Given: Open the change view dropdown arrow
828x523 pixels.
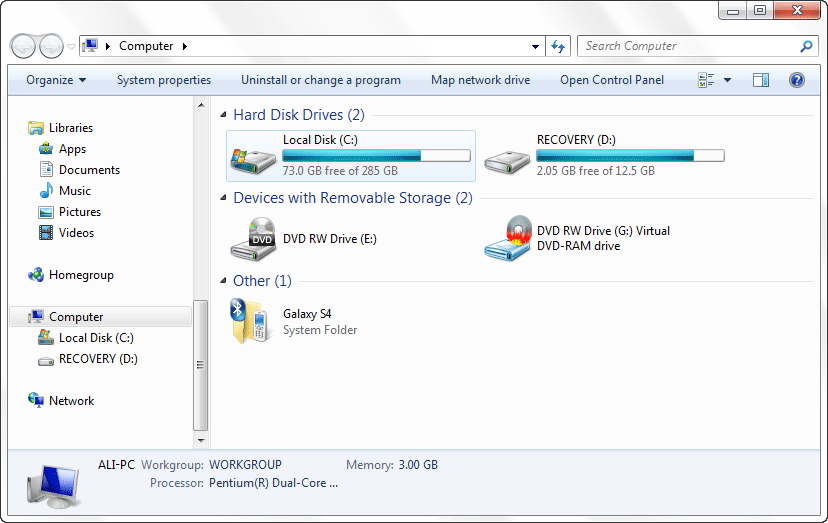Looking at the screenshot, I should (x=727, y=80).
